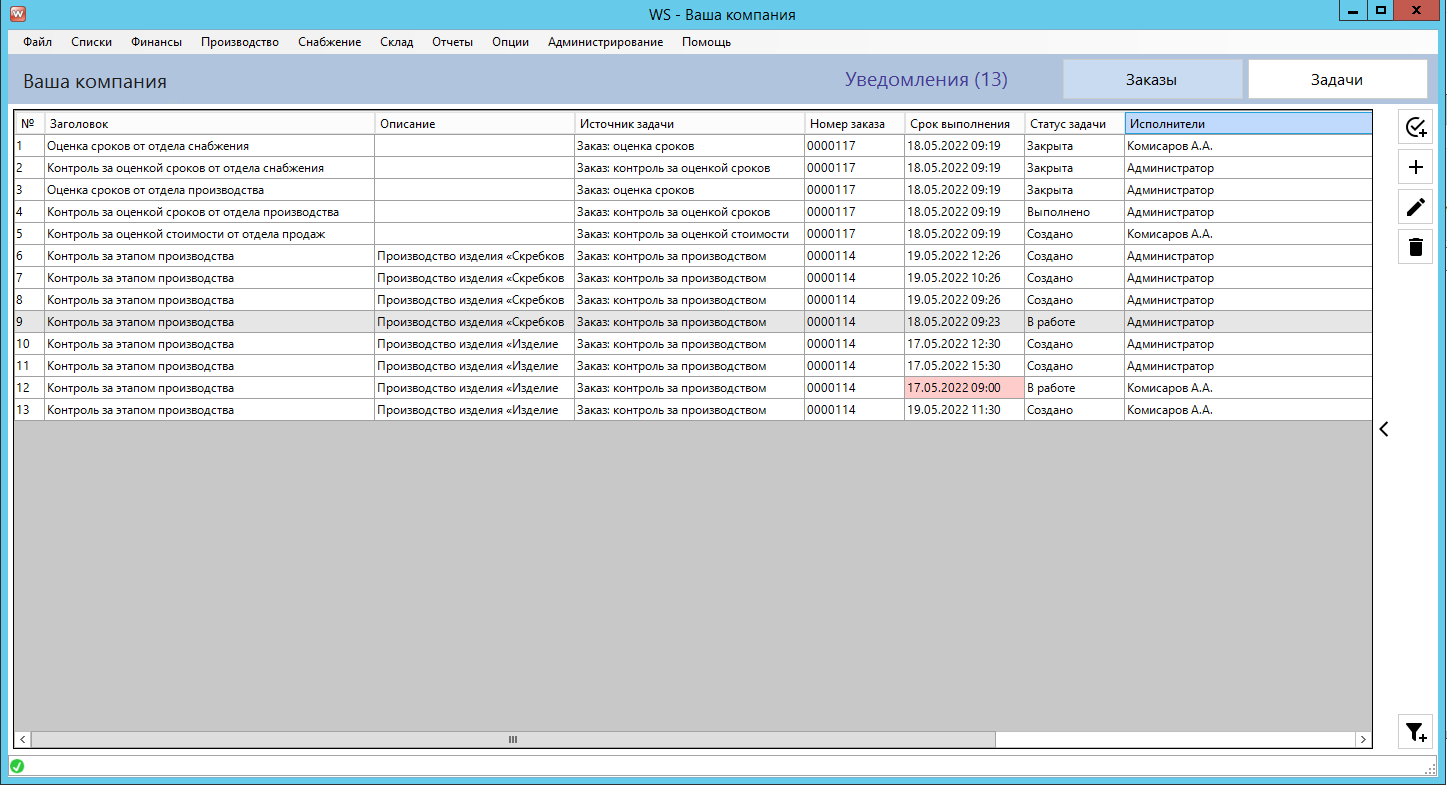Image resolution: width=1447 pixels, height=785 pixels.
Task: Expand the side panel chevron arrow
Action: point(1384,429)
